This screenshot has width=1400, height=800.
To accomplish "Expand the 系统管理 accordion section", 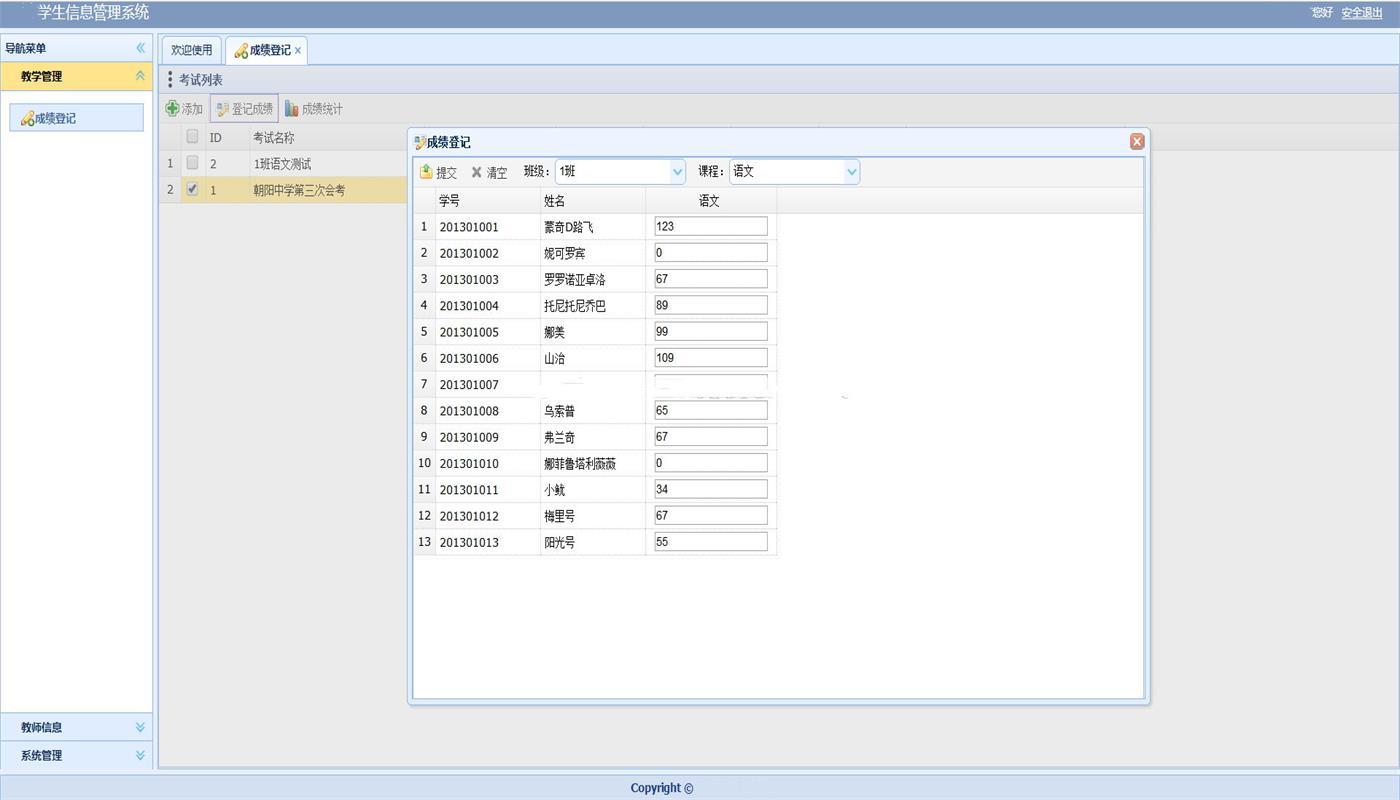I will [x=140, y=755].
